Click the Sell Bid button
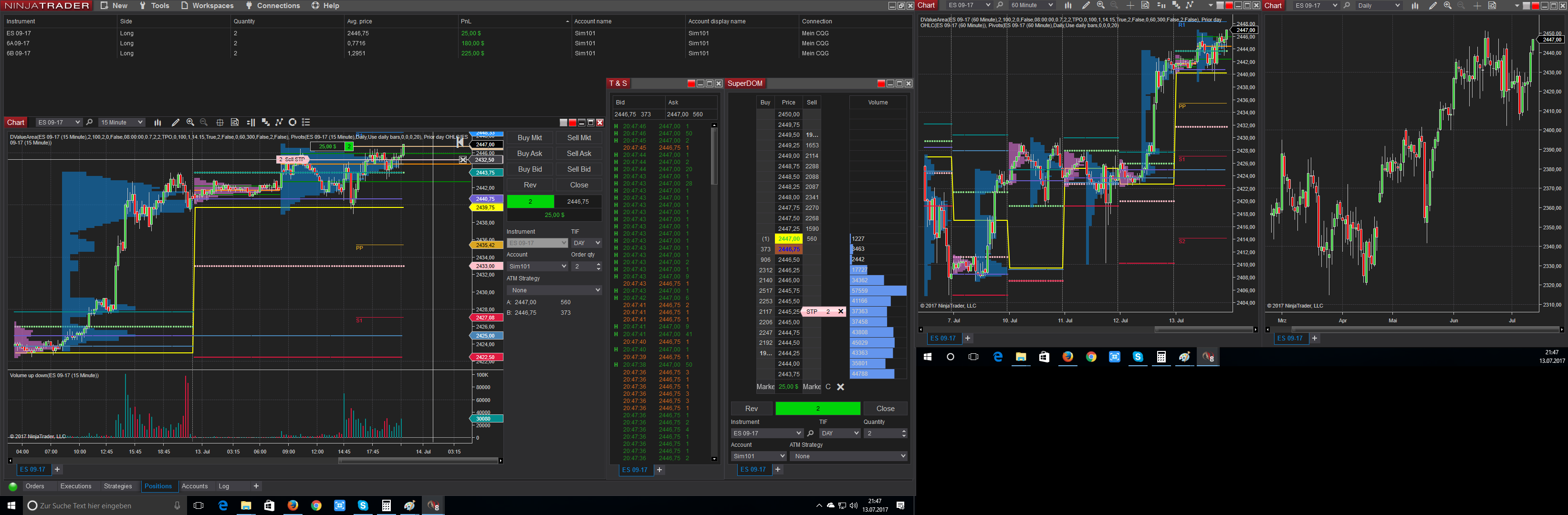1568x515 pixels. point(579,170)
